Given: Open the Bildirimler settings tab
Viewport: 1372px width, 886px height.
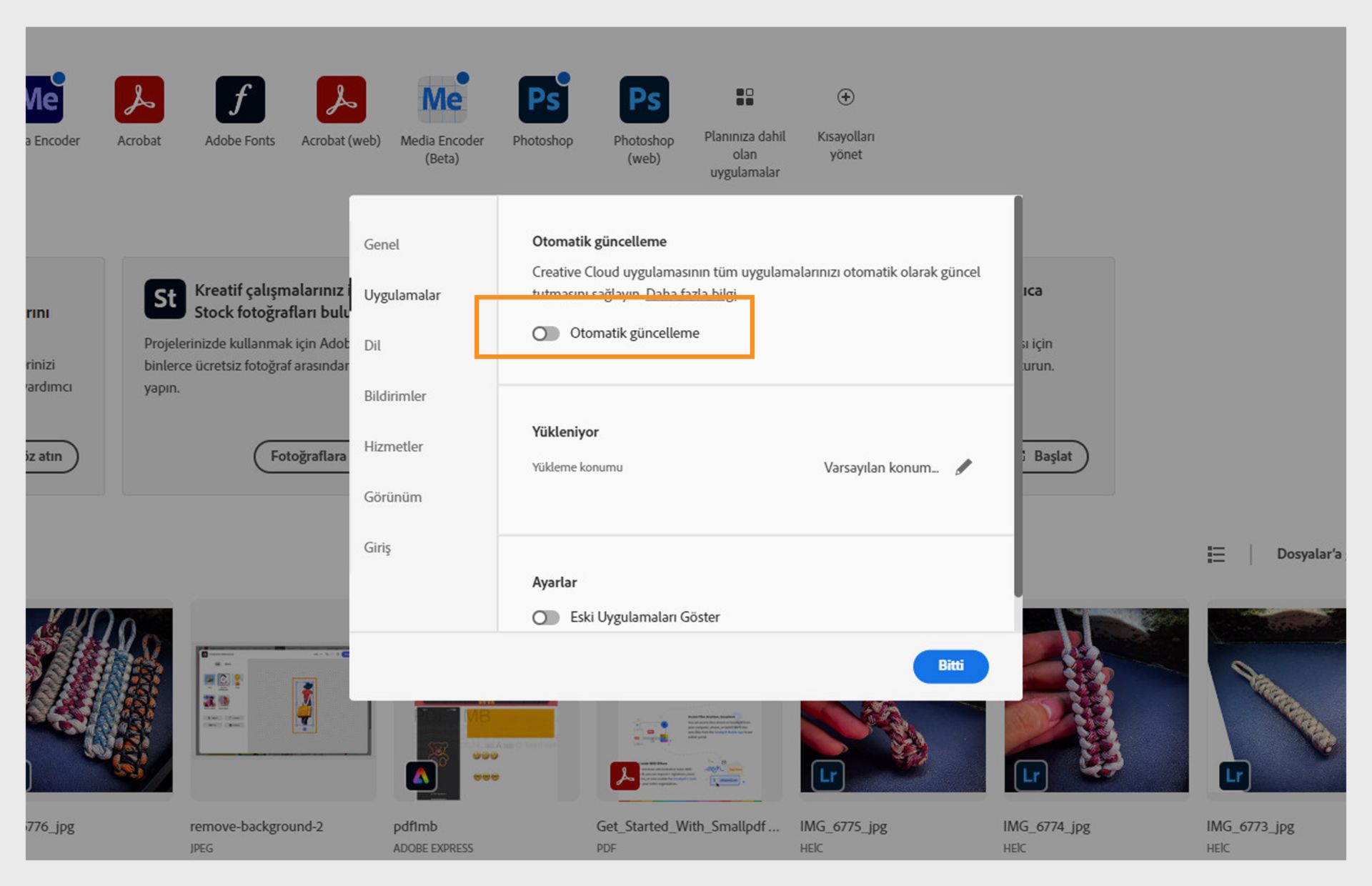Looking at the screenshot, I should (x=394, y=396).
